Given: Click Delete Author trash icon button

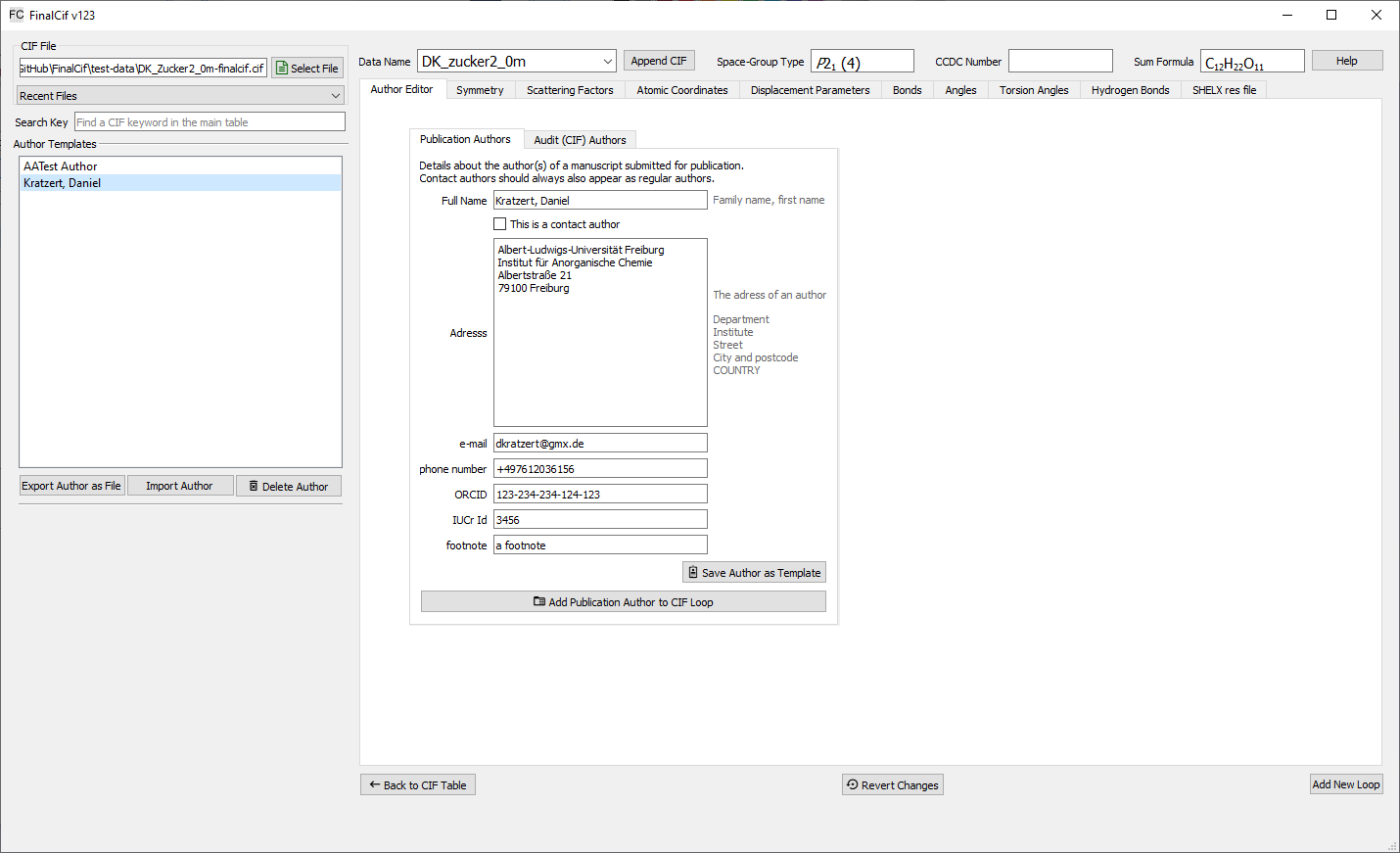Looking at the screenshot, I should click(x=288, y=487).
